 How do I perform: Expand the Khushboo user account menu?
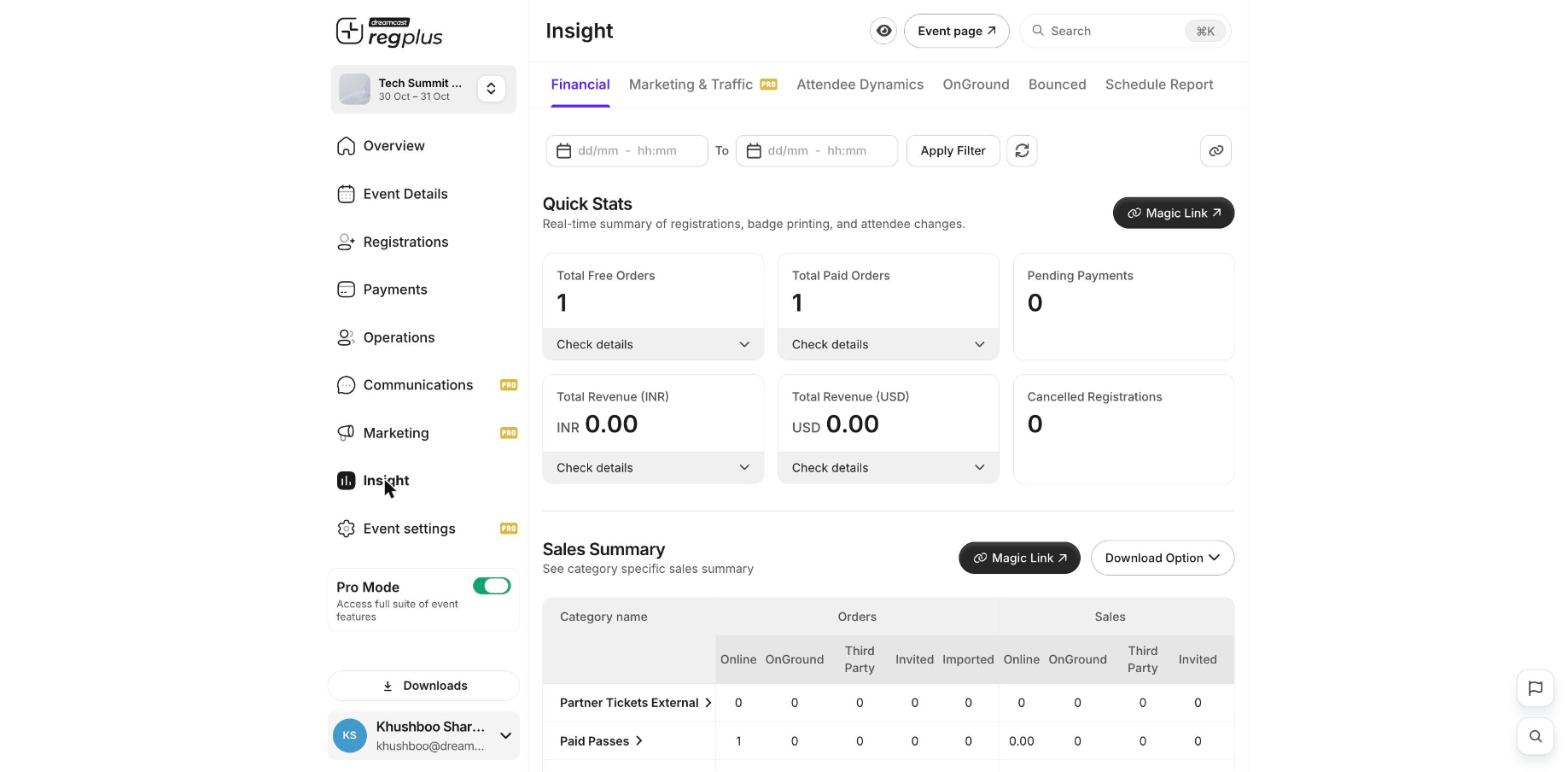(x=505, y=736)
